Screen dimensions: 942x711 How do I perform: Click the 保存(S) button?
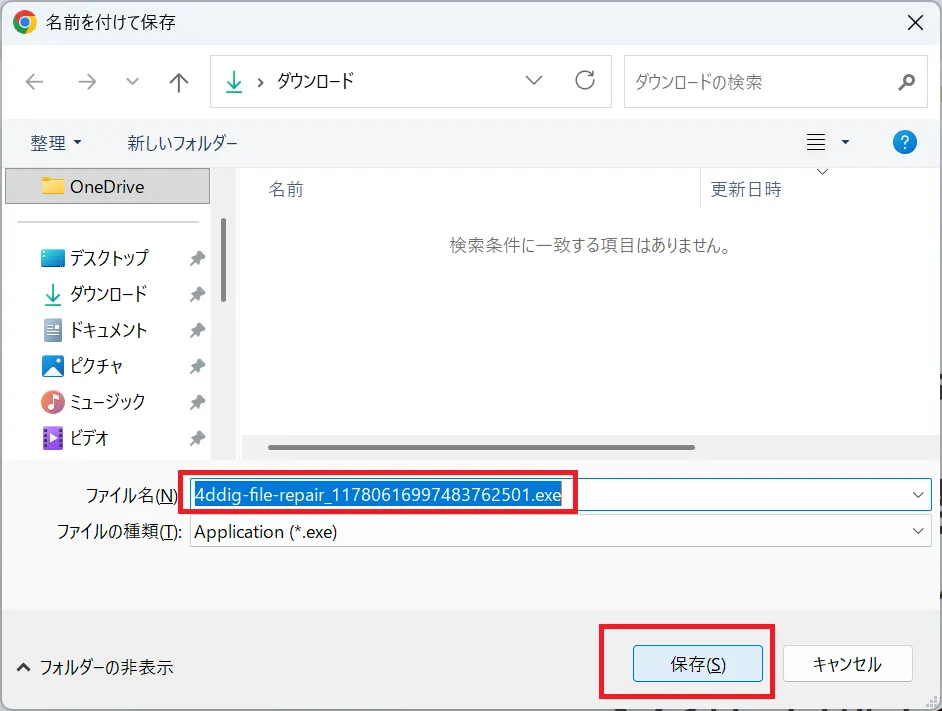pyautogui.click(x=697, y=664)
